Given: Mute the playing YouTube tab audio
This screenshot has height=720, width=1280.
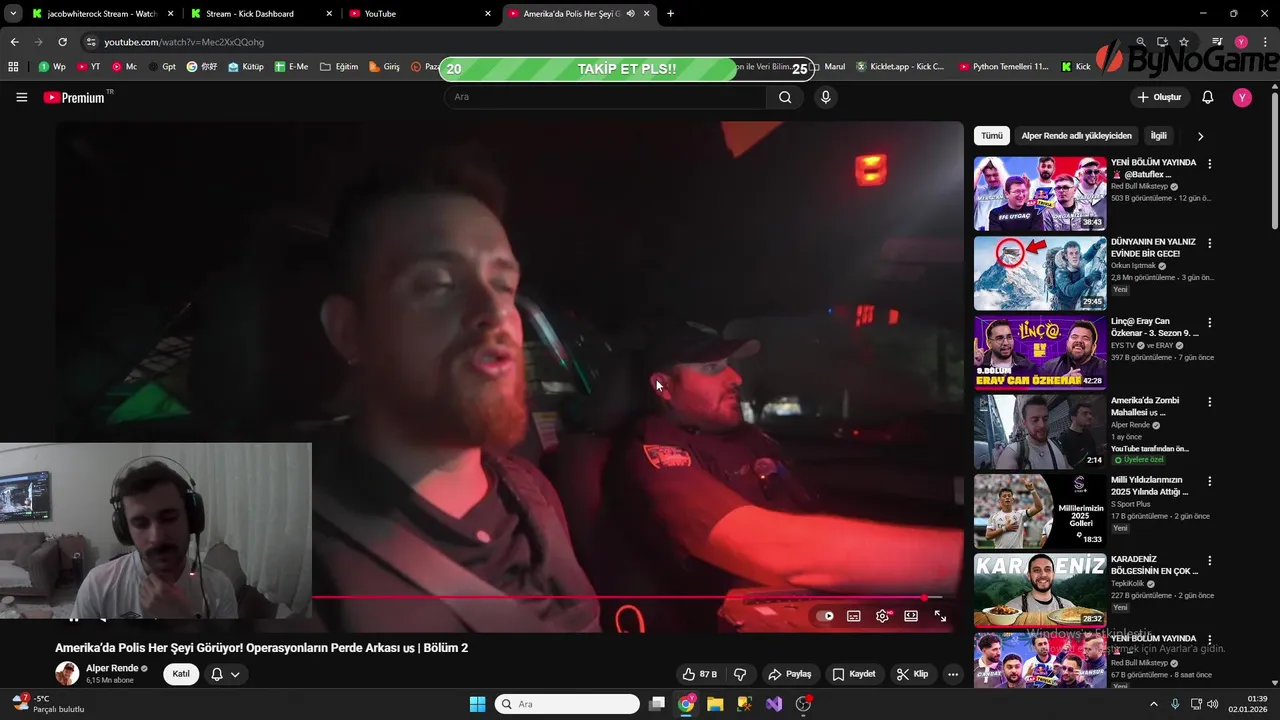Looking at the screenshot, I should pos(630,14).
